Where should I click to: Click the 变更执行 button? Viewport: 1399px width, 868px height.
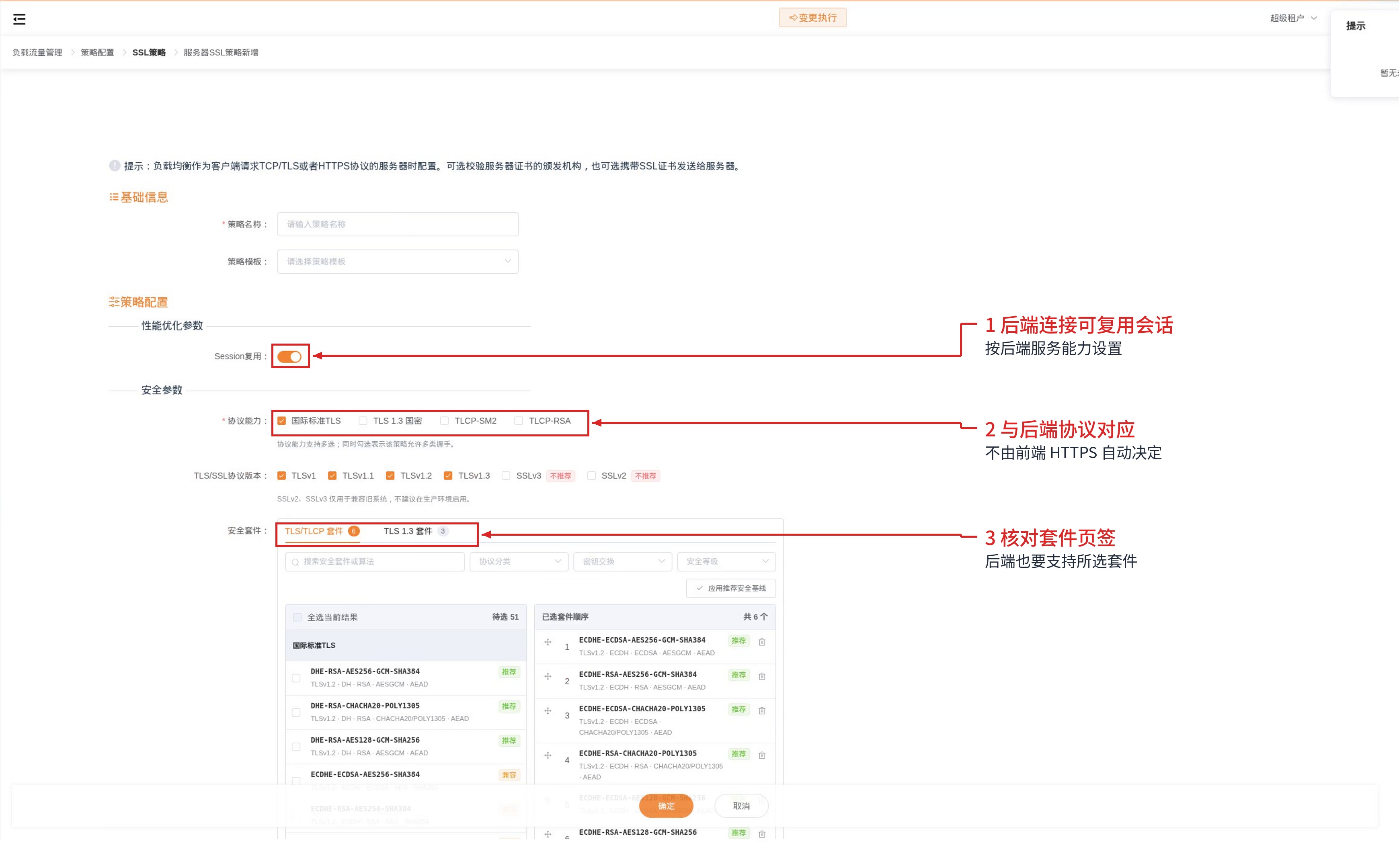point(812,18)
